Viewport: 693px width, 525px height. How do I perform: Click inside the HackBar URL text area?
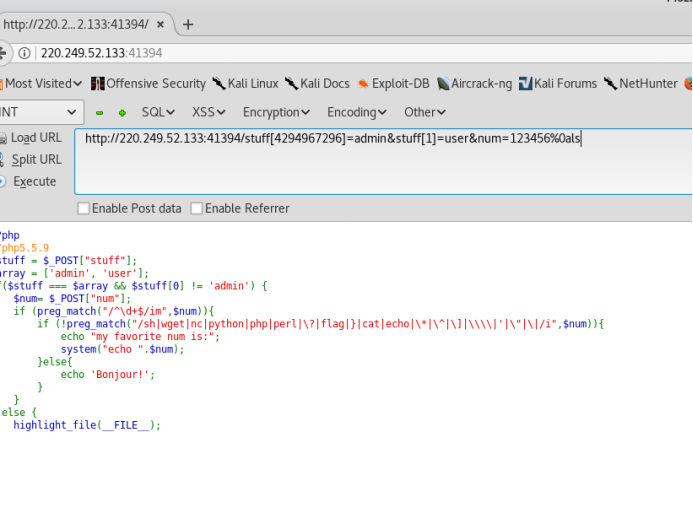(x=384, y=161)
